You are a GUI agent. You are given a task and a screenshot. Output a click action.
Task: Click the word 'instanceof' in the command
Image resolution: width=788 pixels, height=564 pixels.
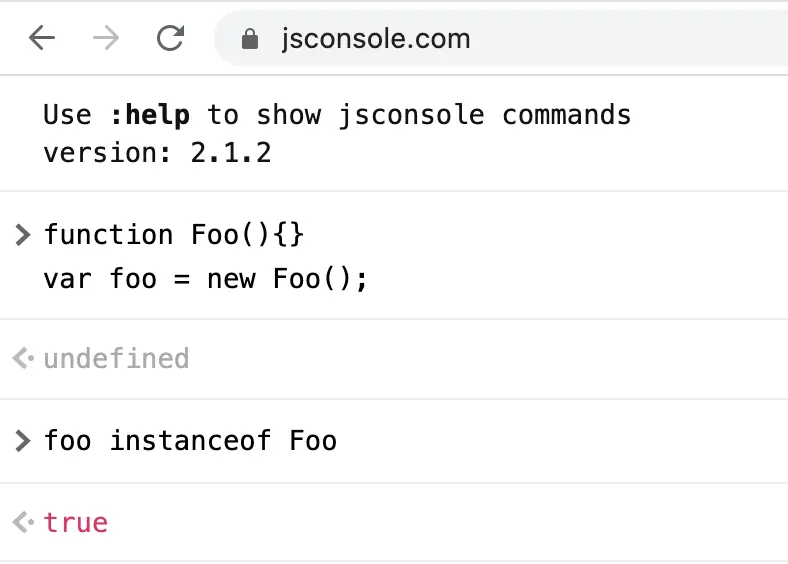coord(190,441)
